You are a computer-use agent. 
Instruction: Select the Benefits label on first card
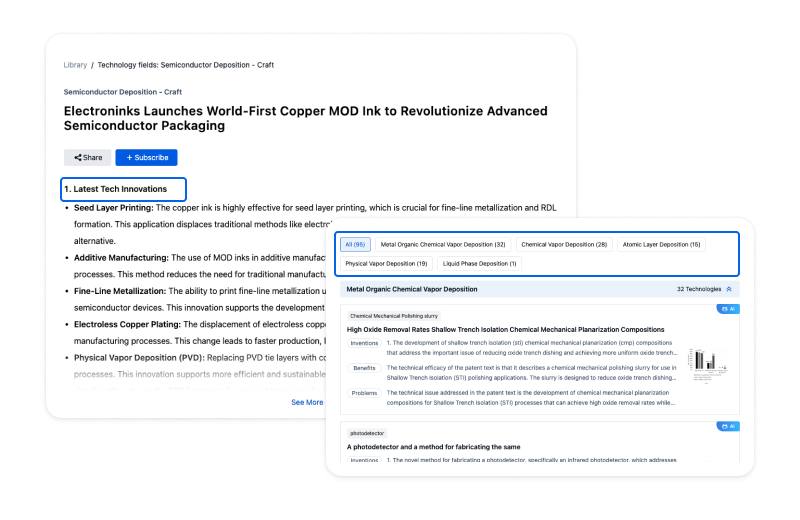point(364,368)
